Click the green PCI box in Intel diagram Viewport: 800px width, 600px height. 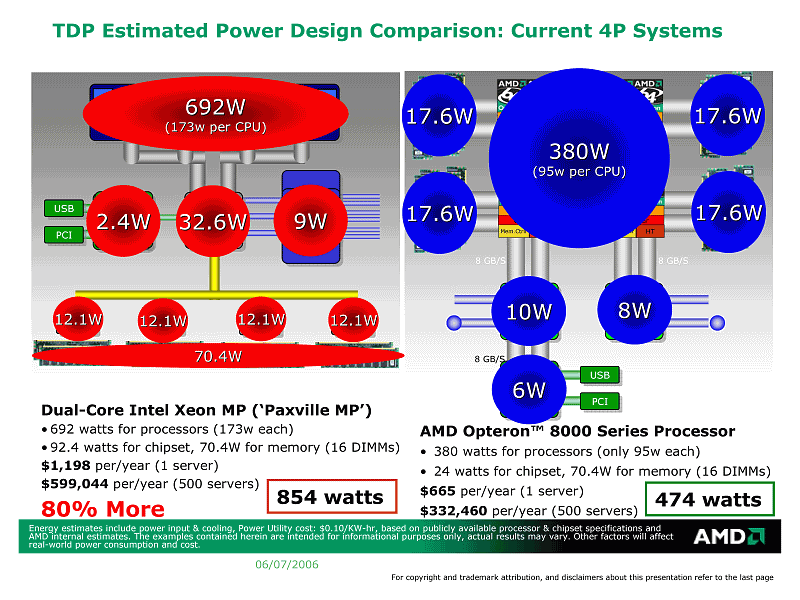point(64,235)
